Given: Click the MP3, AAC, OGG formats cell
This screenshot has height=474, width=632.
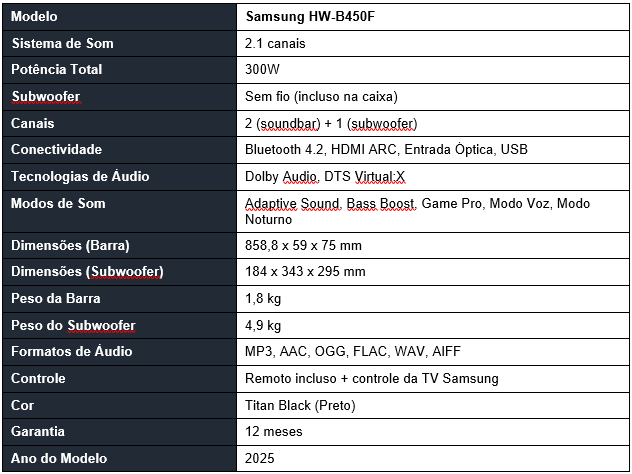Looking at the screenshot, I should (x=432, y=352).
